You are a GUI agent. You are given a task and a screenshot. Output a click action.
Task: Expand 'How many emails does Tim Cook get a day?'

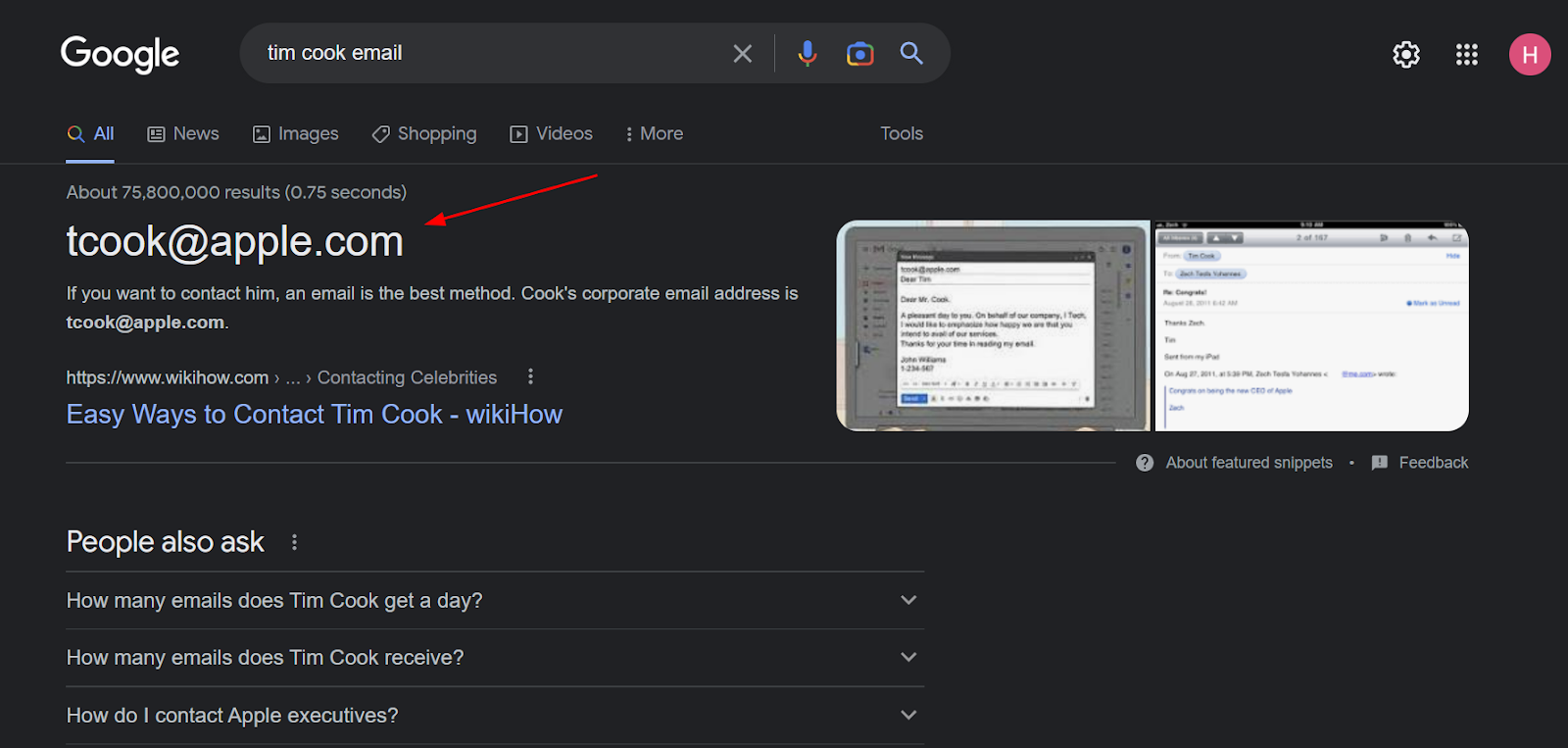coord(495,601)
